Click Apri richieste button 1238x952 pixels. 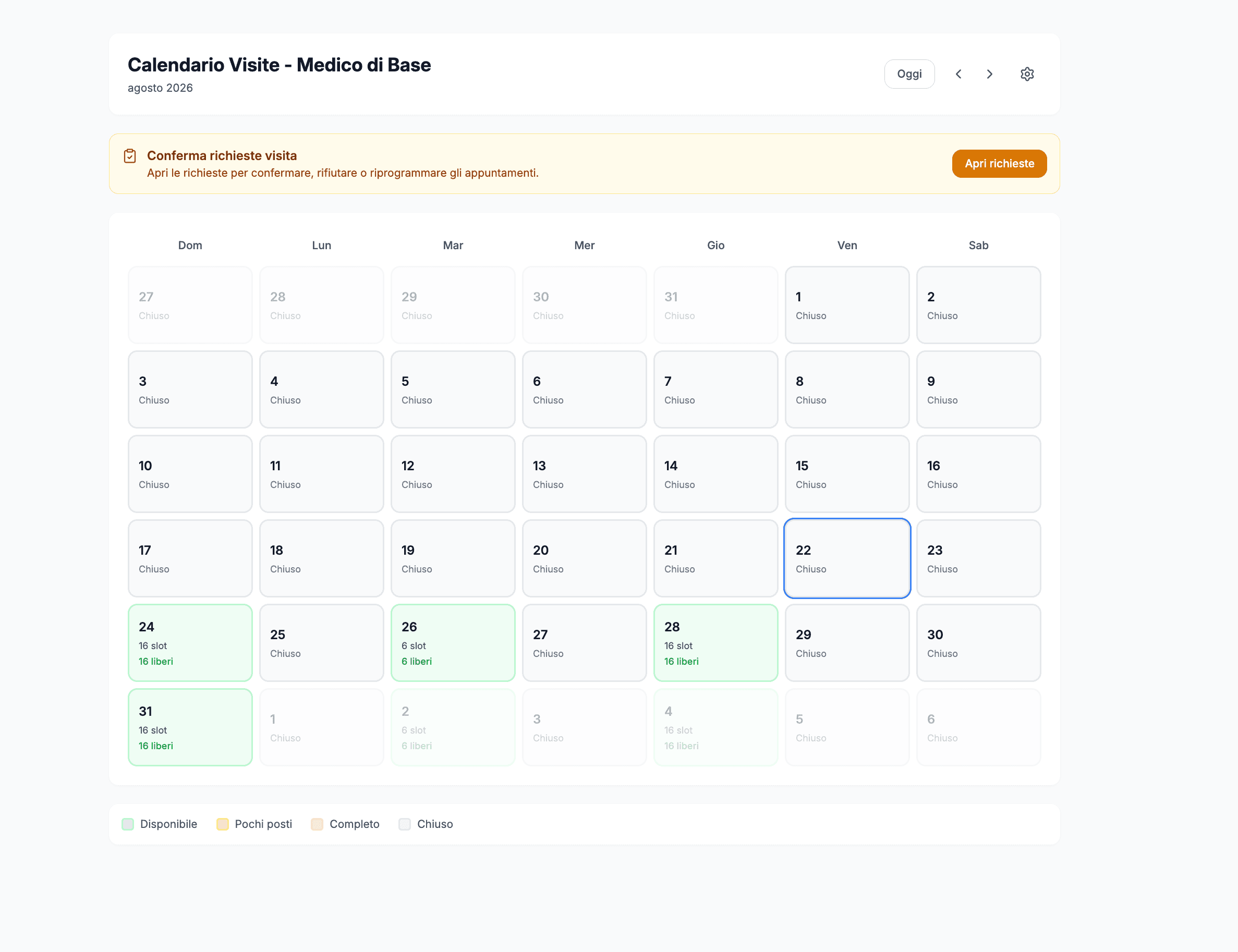tap(999, 164)
